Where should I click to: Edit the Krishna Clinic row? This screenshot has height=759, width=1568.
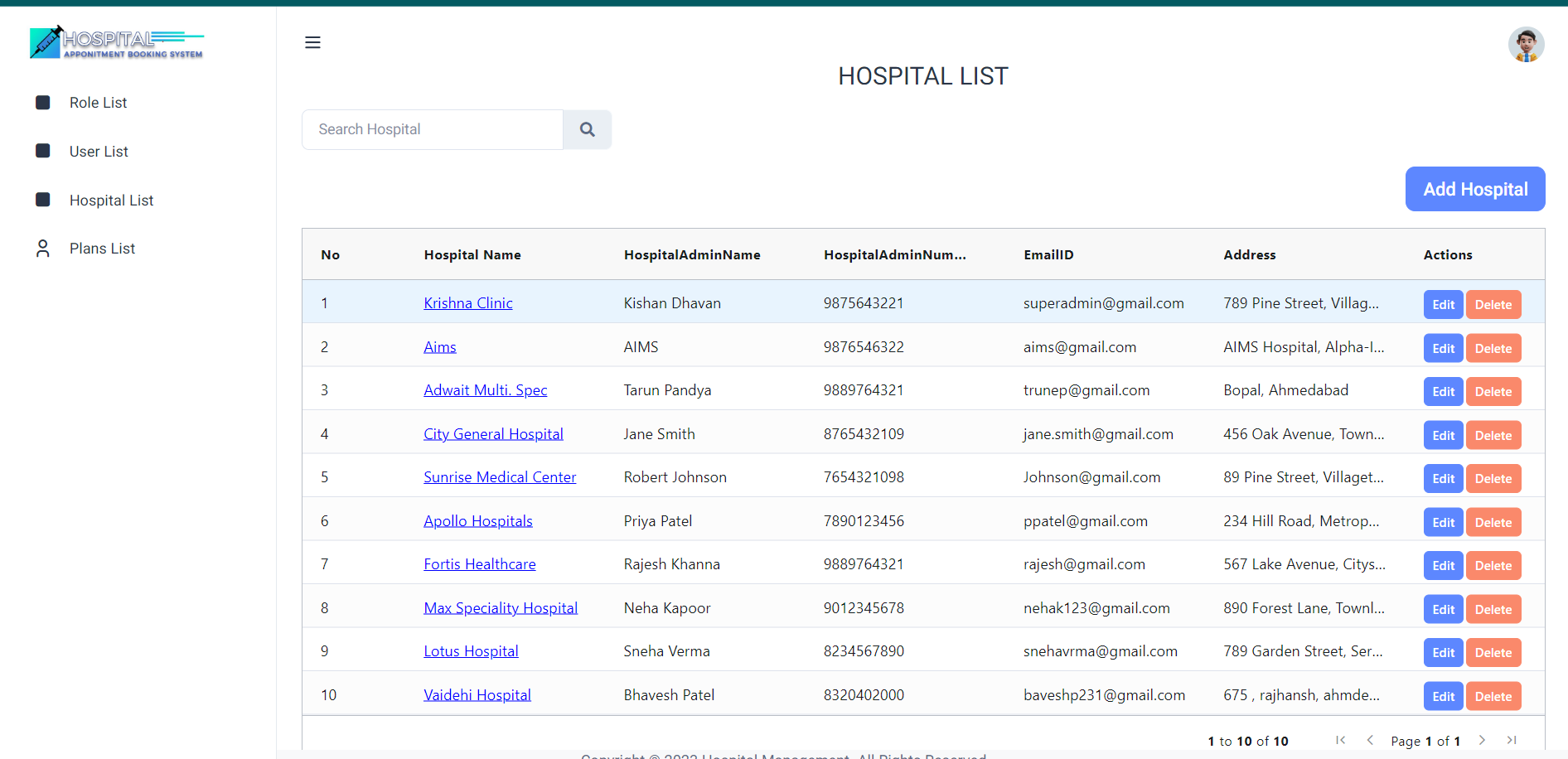(x=1443, y=305)
